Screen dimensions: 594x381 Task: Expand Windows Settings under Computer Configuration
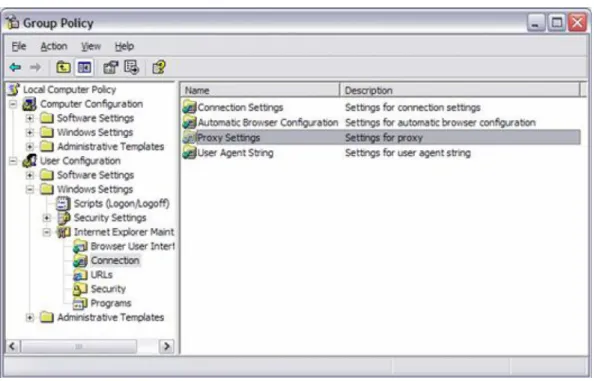30,132
